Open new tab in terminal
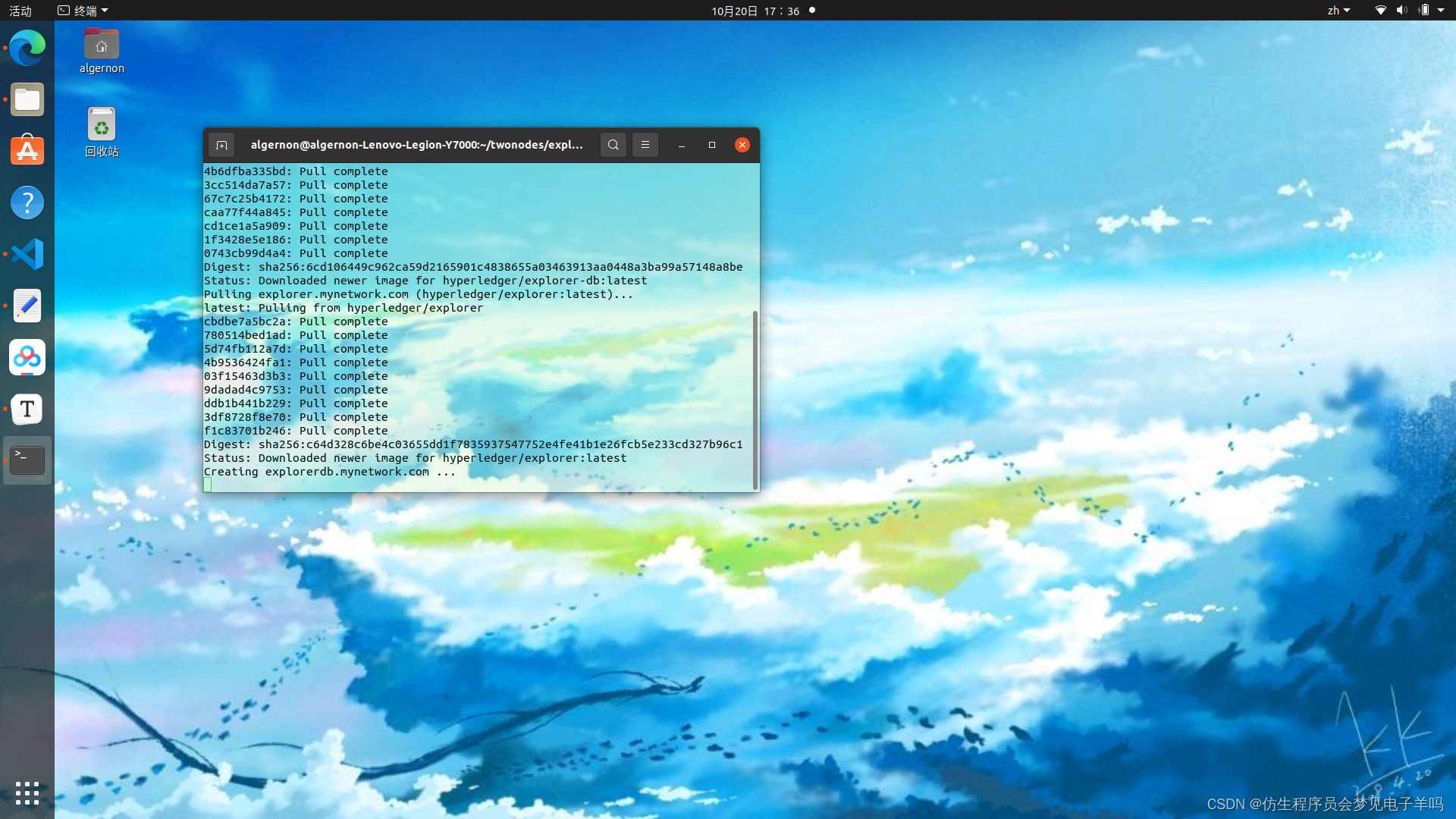 click(x=221, y=145)
